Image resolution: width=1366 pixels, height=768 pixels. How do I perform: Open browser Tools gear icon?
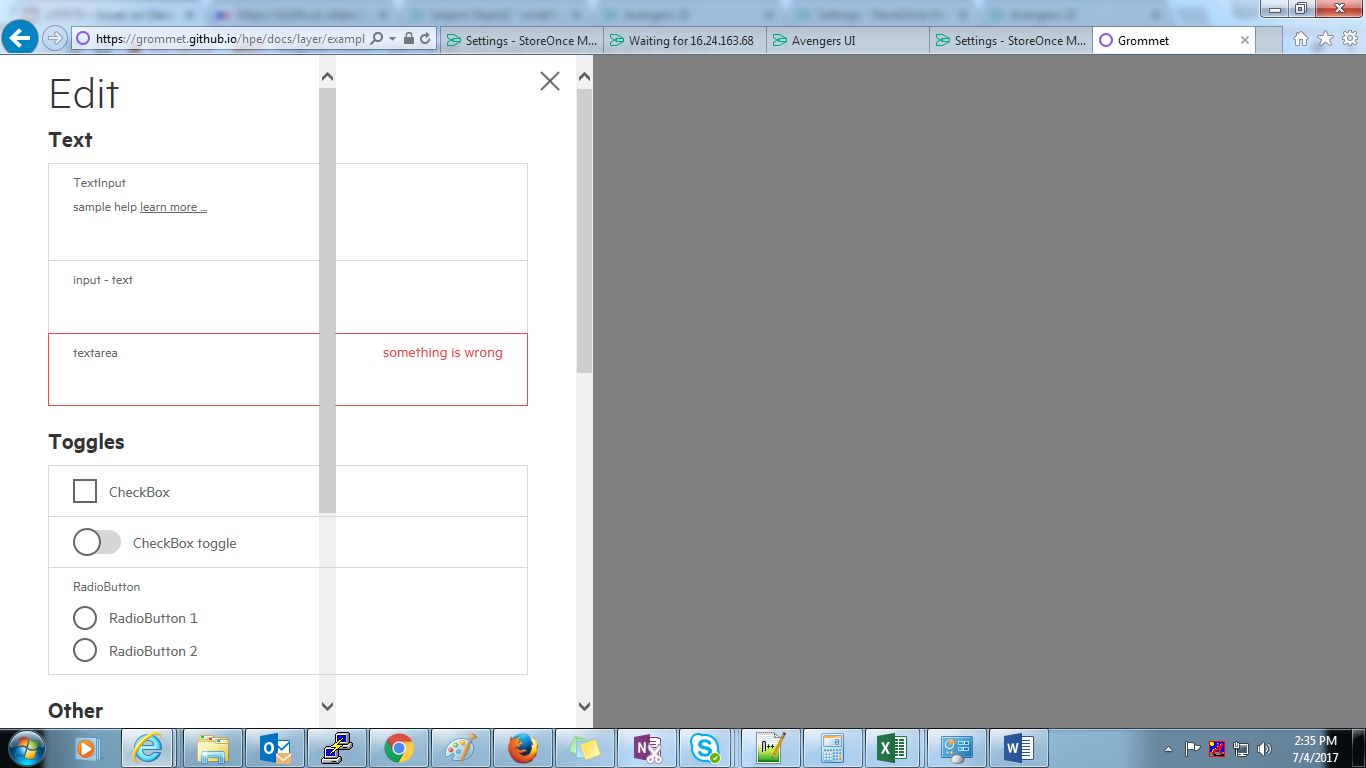(1350, 39)
